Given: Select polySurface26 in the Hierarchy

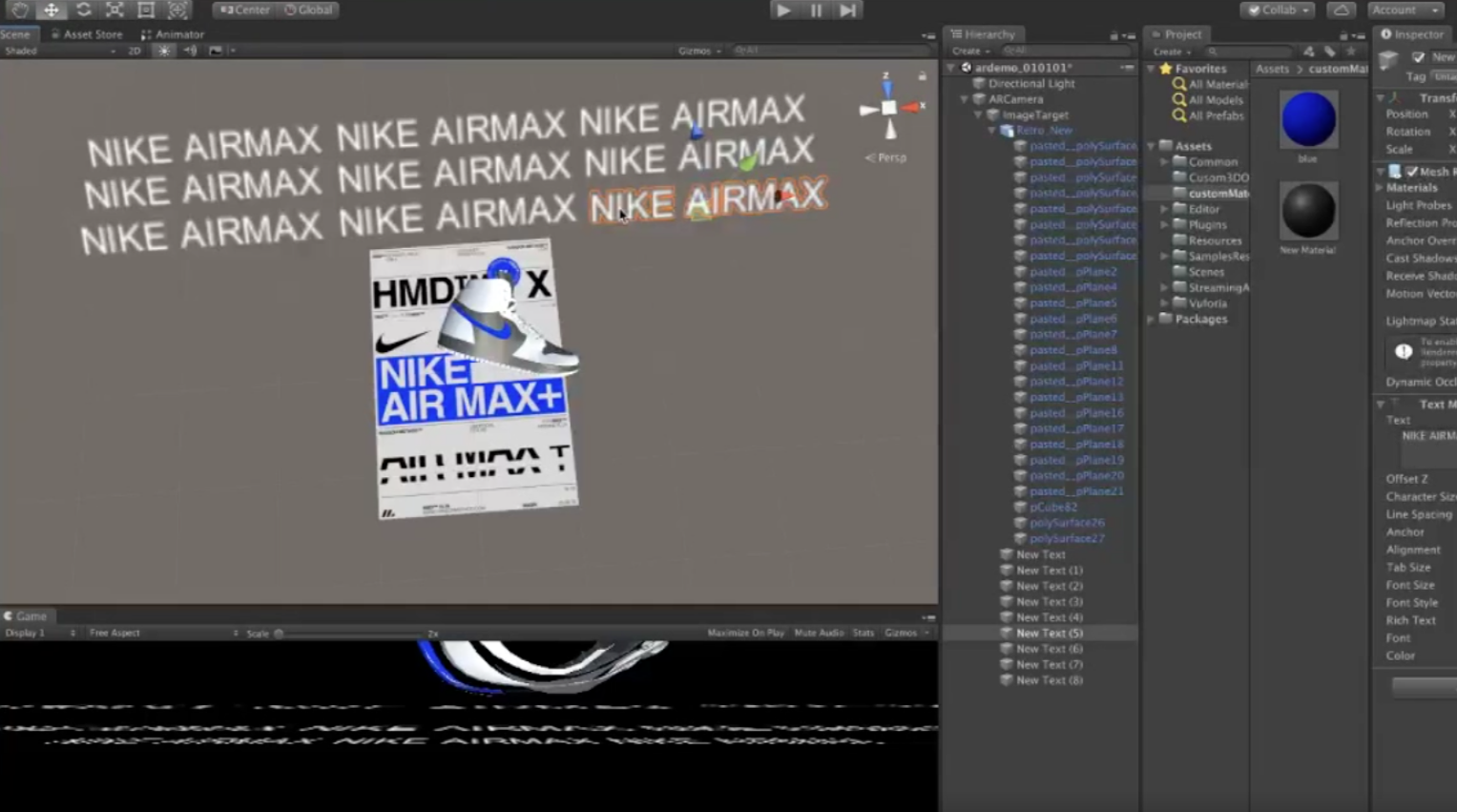Looking at the screenshot, I should pos(1059,523).
